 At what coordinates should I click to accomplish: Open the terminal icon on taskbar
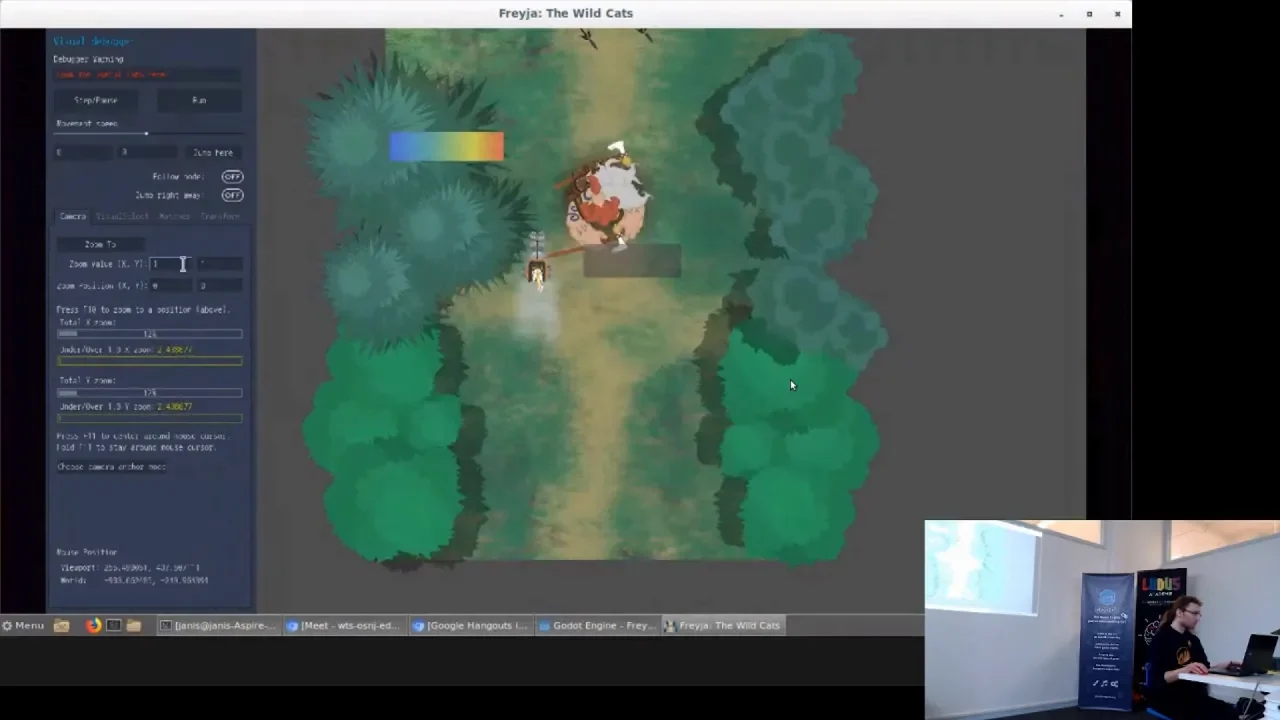(114, 625)
